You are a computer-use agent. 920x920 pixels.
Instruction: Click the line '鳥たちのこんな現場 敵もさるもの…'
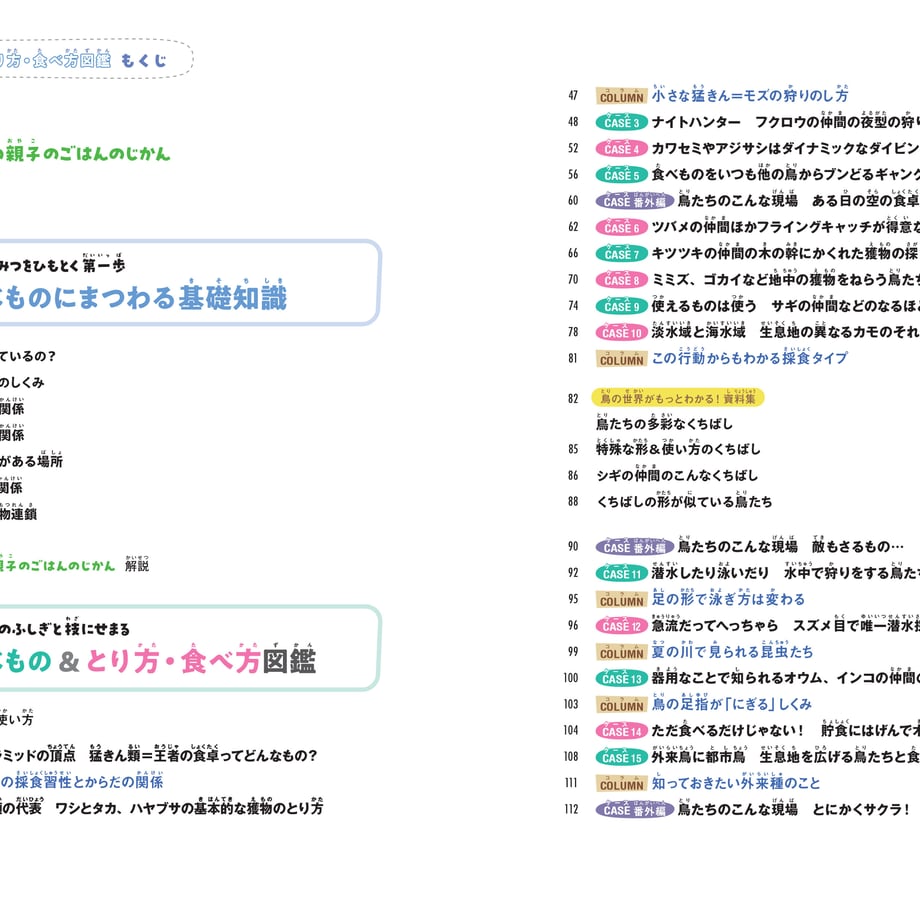point(791,546)
